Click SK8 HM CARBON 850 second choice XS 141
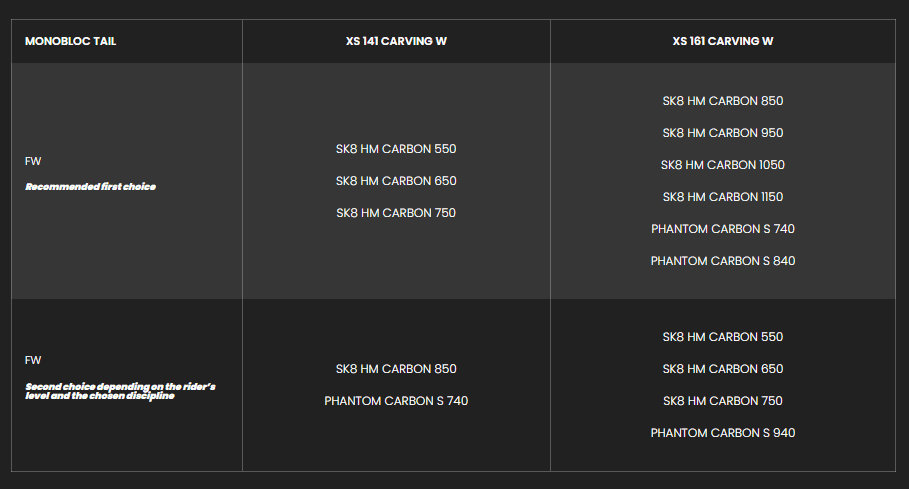Image resolution: width=909 pixels, height=489 pixels. pos(396,369)
